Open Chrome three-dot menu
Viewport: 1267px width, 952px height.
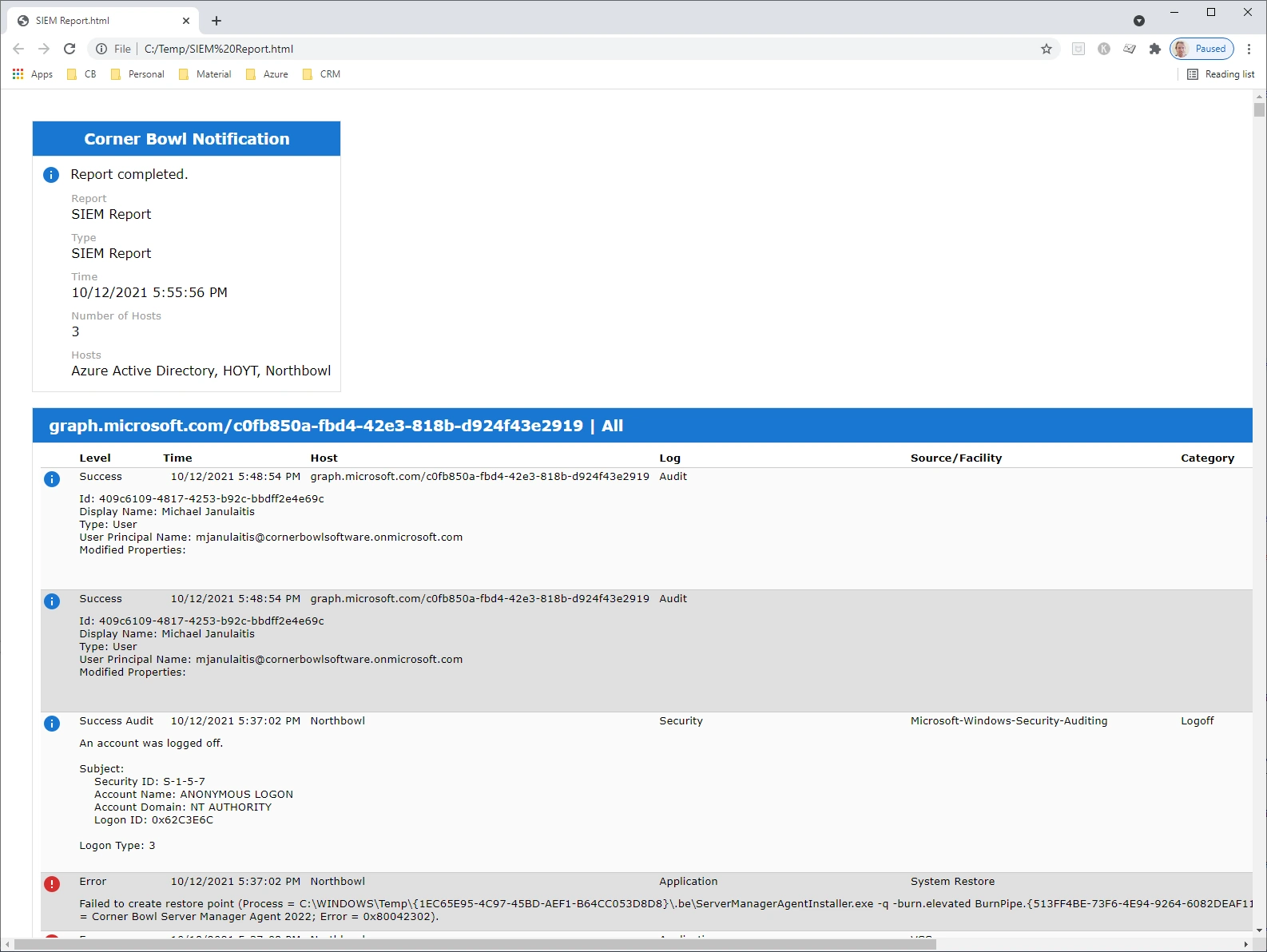[x=1249, y=49]
